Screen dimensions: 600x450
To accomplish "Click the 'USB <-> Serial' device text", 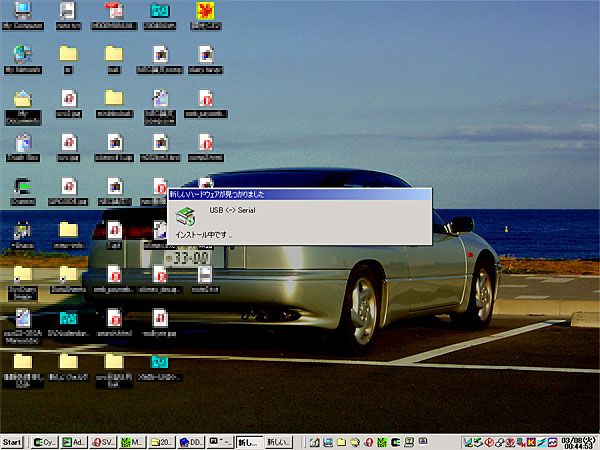I will (x=230, y=212).
